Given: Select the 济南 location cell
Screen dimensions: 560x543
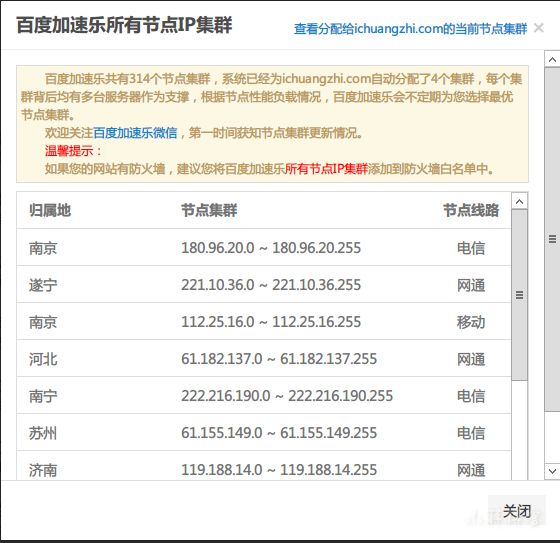Looking at the screenshot, I should (x=43, y=470).
